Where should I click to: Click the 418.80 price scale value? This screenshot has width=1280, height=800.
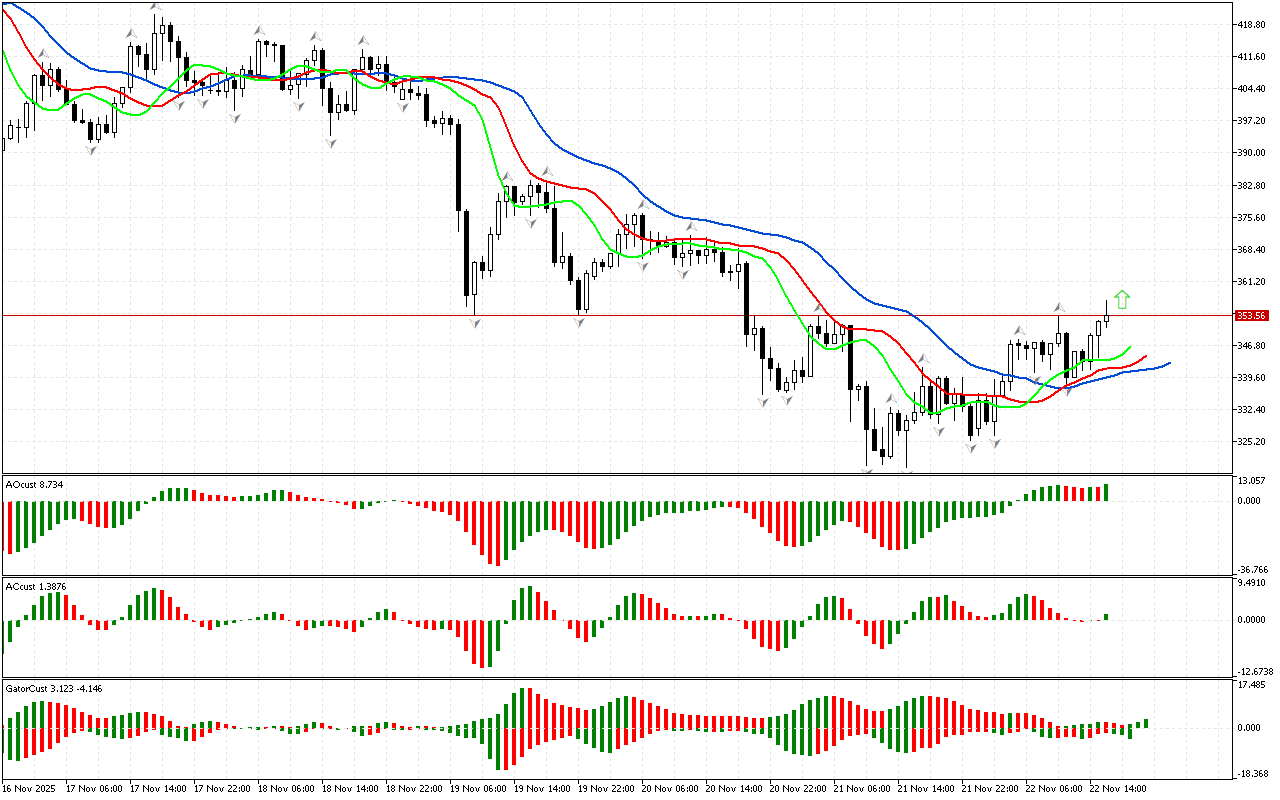pos(1254,25)
